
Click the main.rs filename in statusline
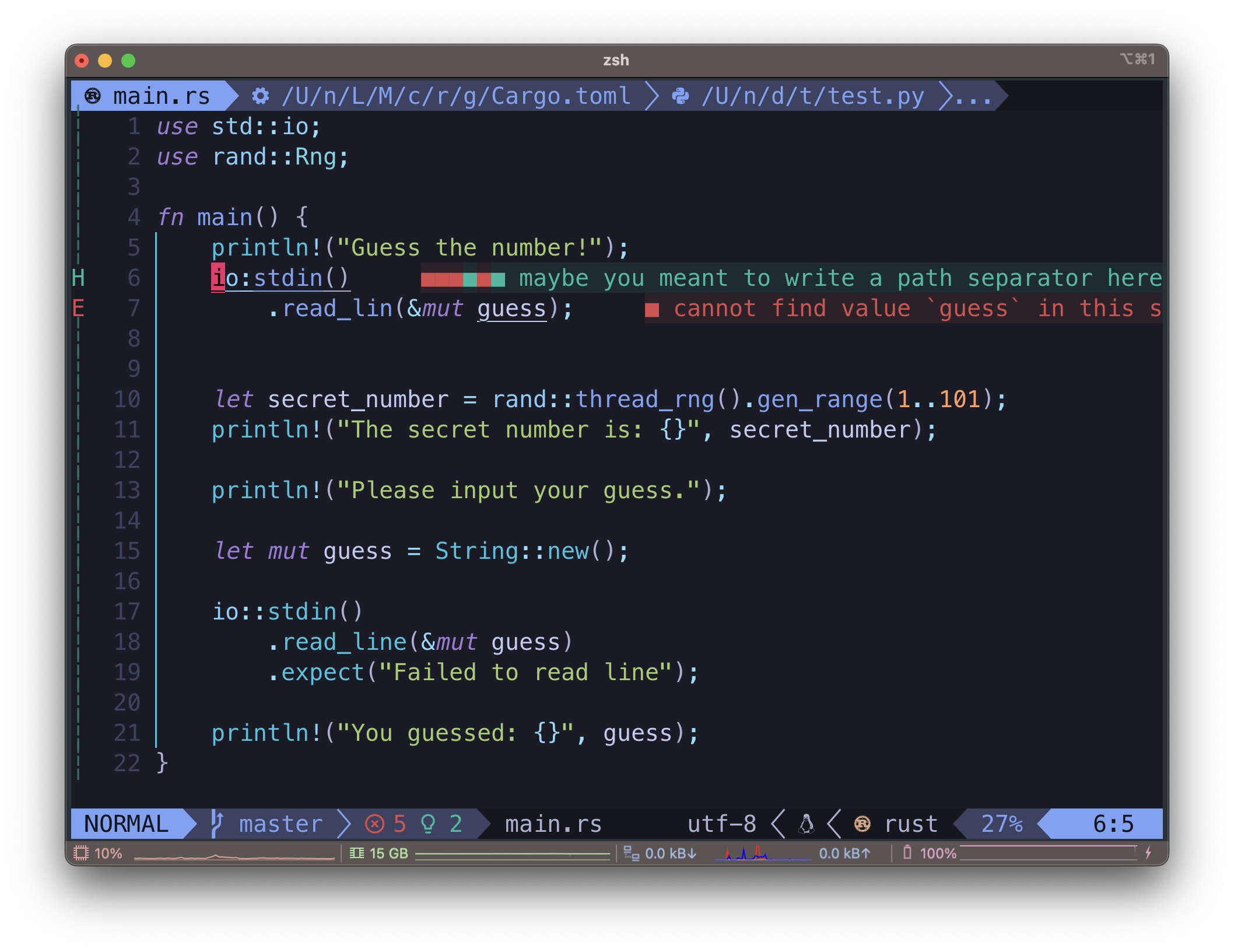[x=553, y=824]
